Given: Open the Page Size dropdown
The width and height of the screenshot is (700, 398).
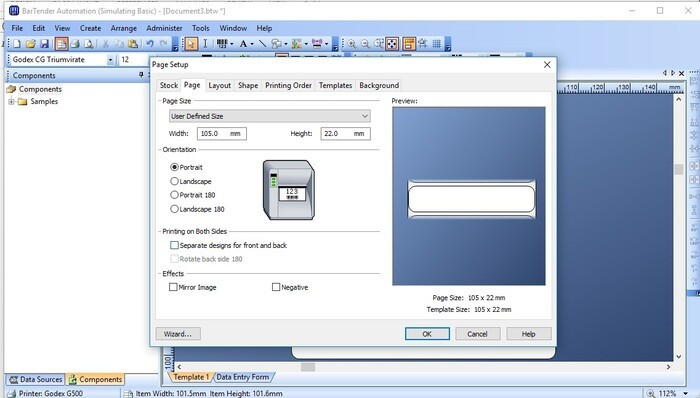Looking at the screenshot, I should pyautogui.click(x=270, y=116).
